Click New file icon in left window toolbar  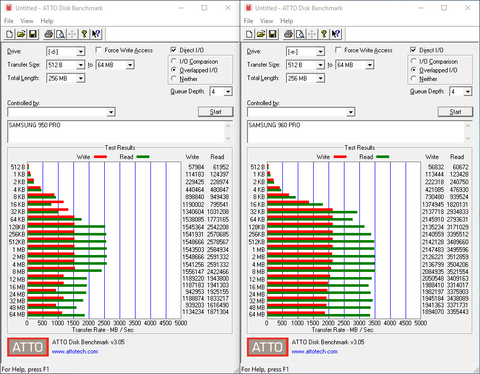pyautogui.click(x=10, y=34)
